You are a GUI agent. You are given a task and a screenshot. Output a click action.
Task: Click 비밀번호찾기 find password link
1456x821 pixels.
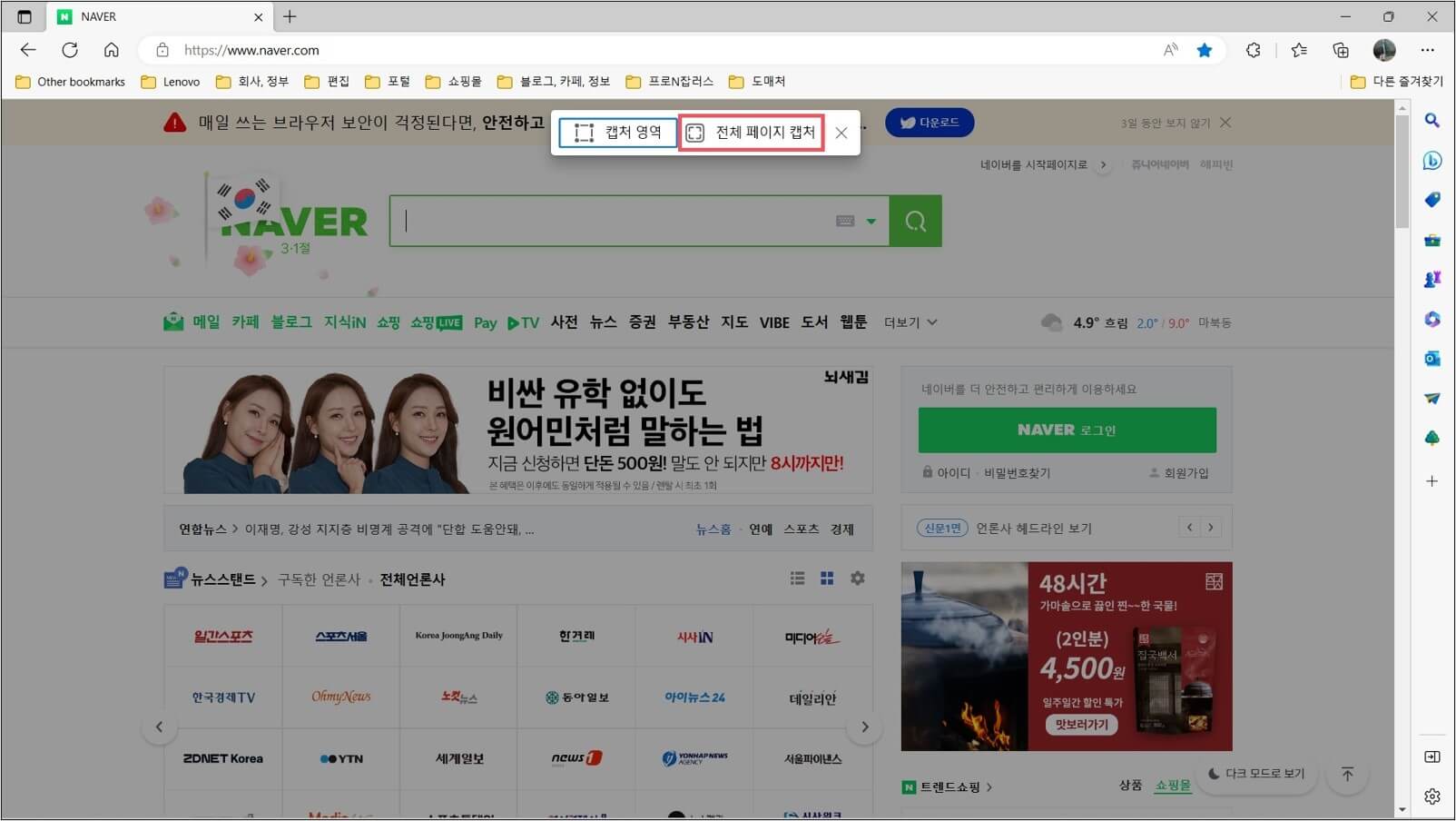(1017, 473)
